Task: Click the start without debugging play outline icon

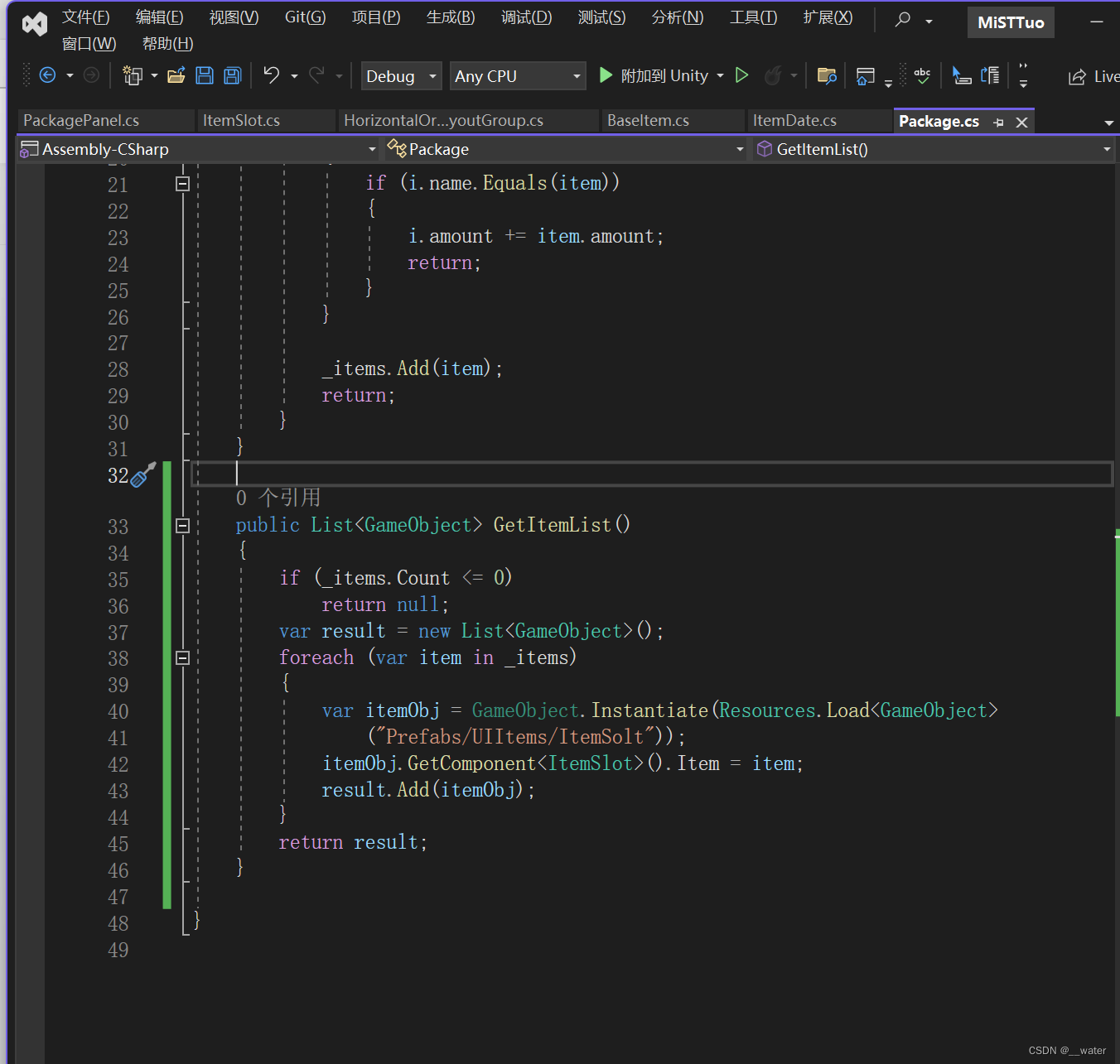Action: pyautogui.click(x=742, y=75)
